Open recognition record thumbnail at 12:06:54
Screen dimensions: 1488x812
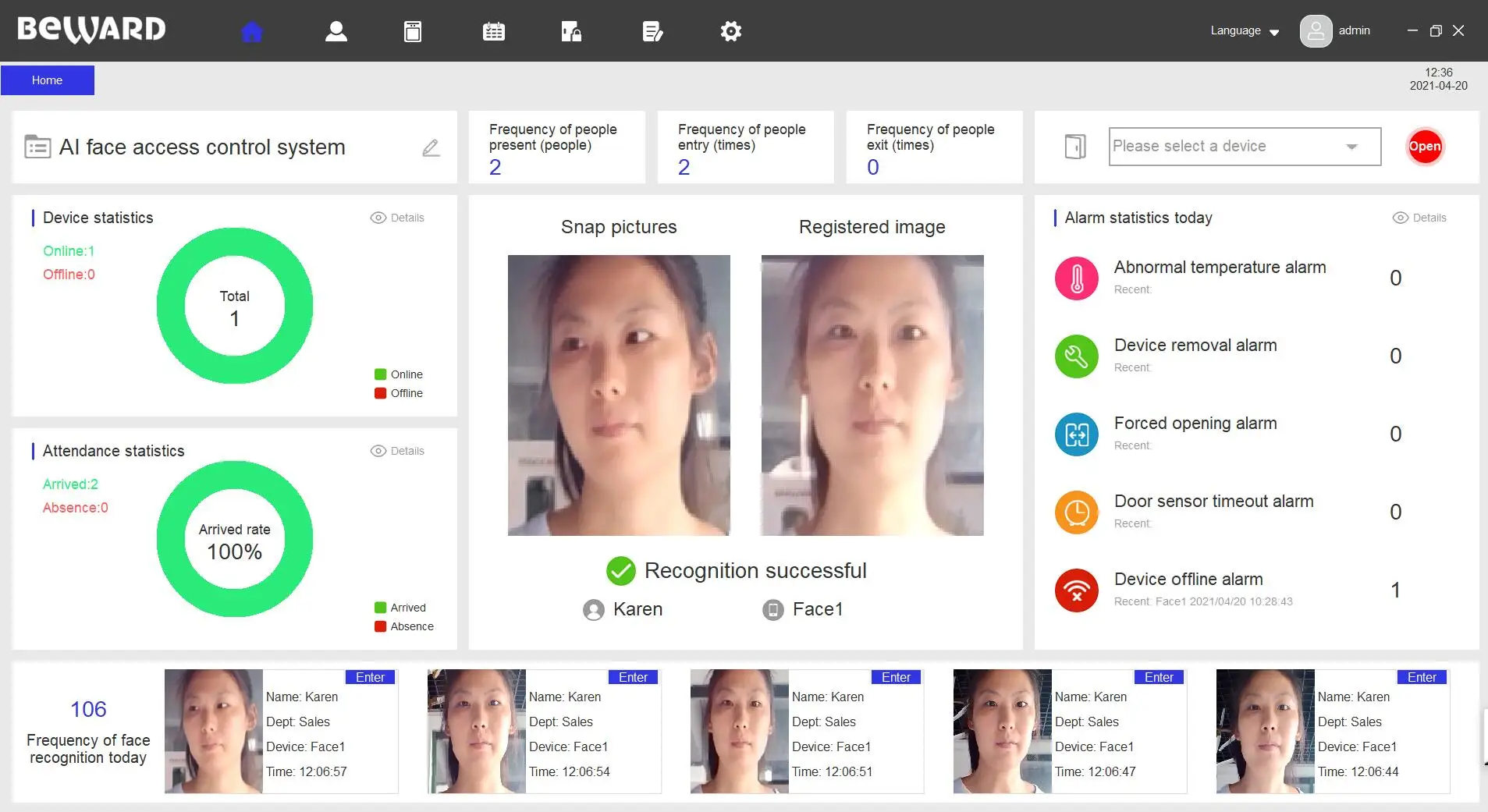tap(477, 731)
